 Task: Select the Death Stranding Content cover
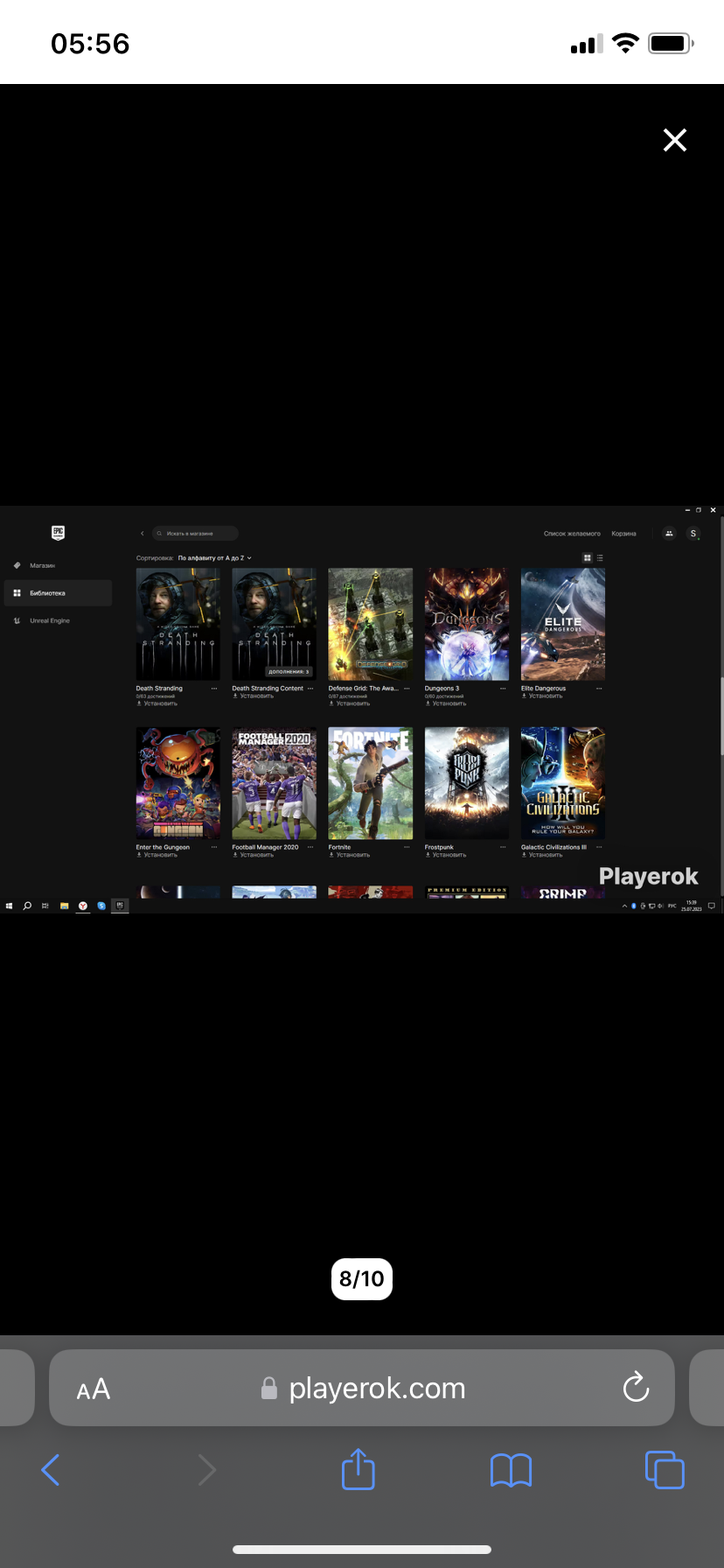[x=275, y=624]
